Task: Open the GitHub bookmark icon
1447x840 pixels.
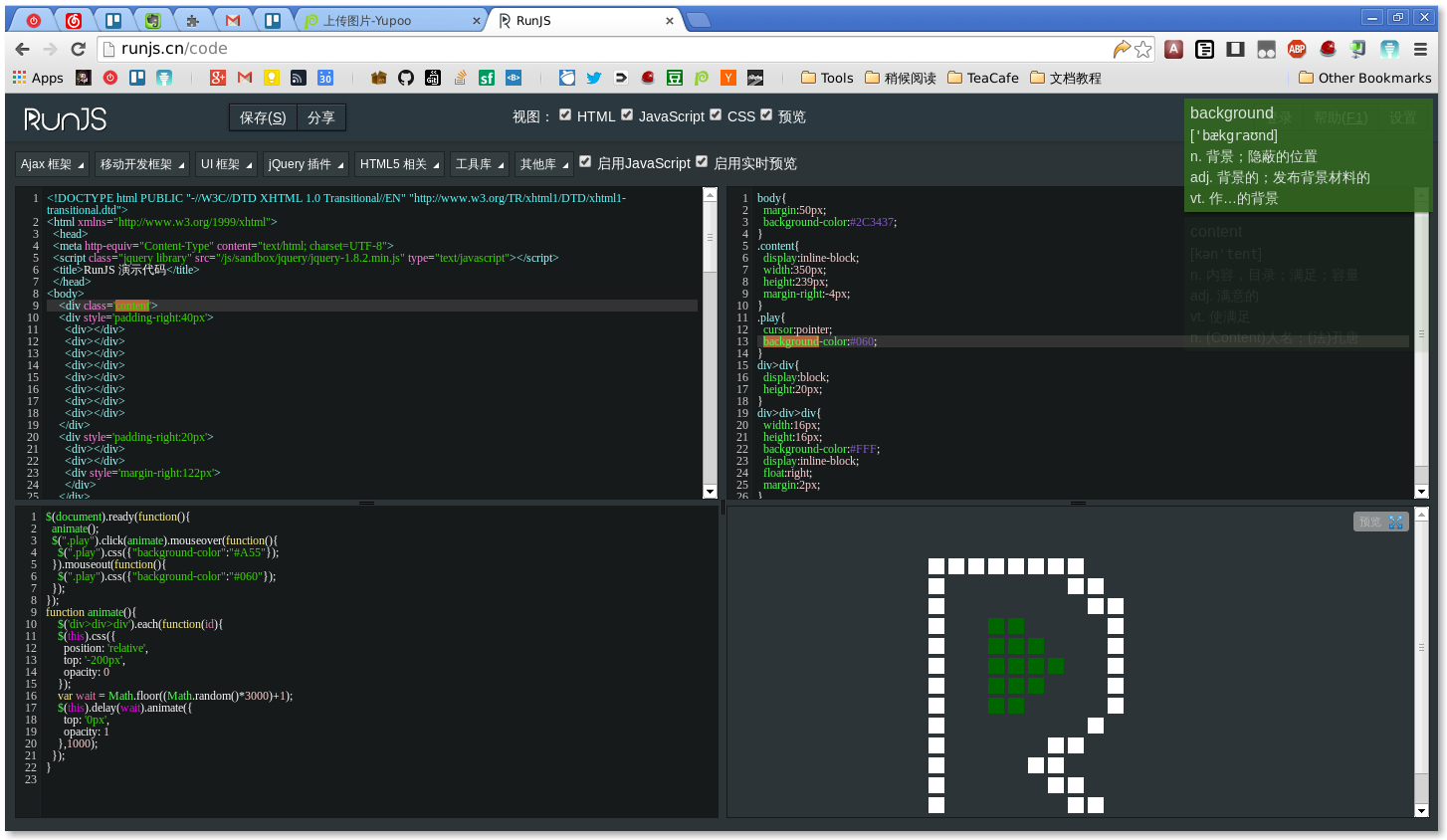Action: click(406, 78)
